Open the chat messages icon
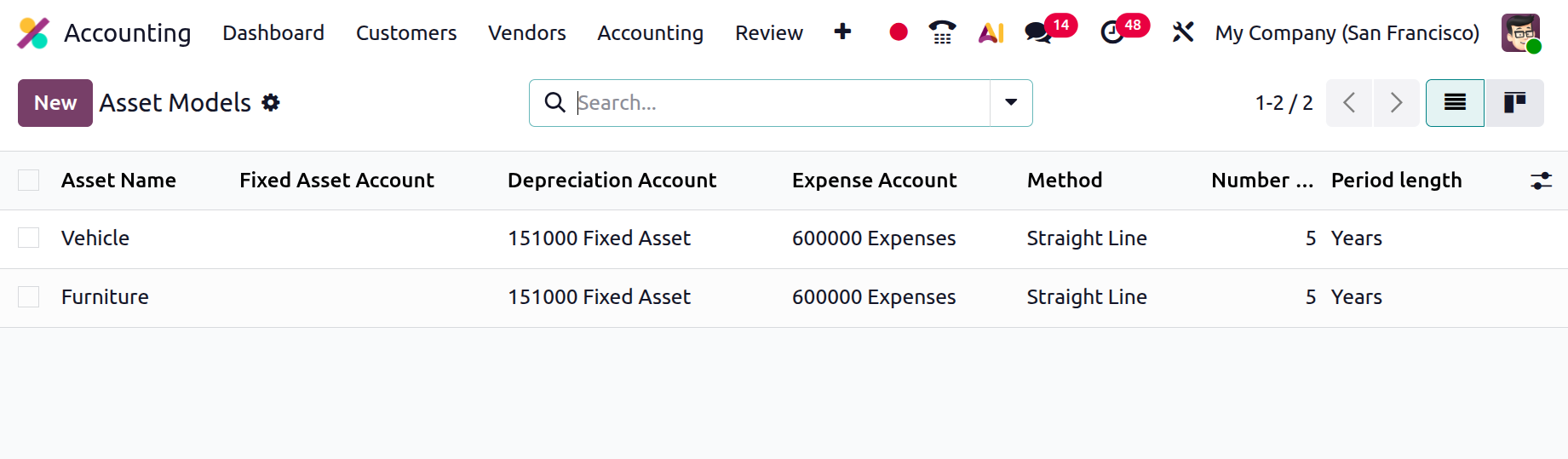Viewport: 1568px width, 459px height. click(1037, 33)
